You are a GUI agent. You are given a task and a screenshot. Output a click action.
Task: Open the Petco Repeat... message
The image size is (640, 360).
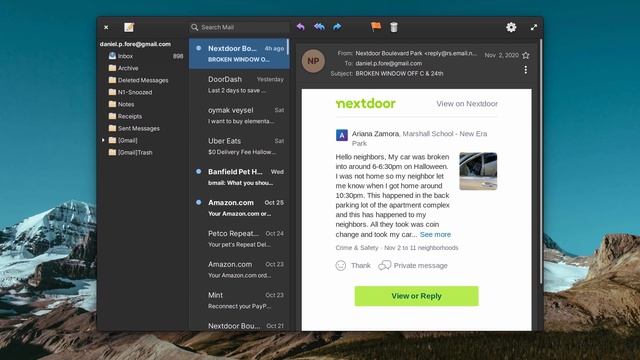239,239
